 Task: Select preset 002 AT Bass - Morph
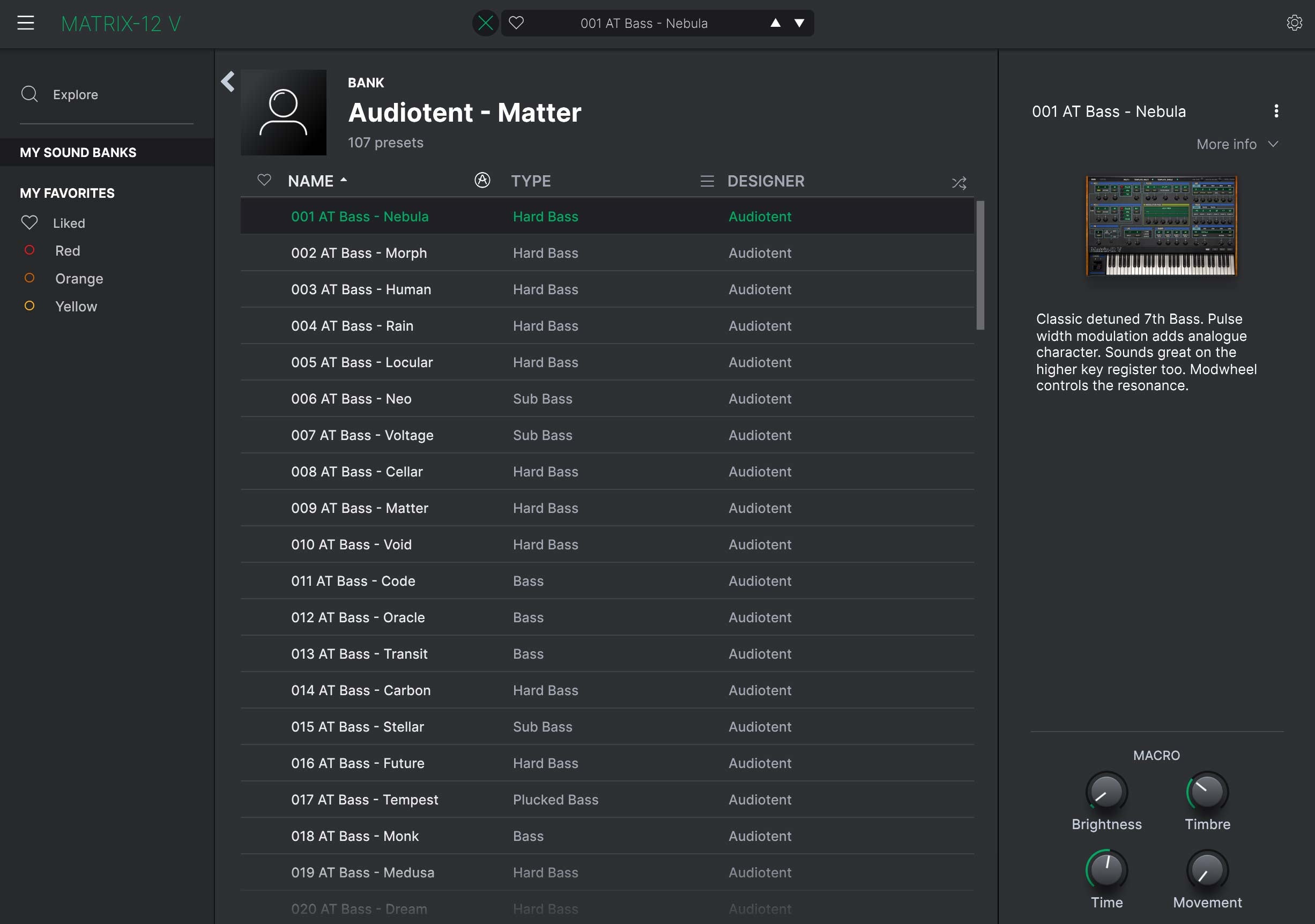[x=607, y=253]
